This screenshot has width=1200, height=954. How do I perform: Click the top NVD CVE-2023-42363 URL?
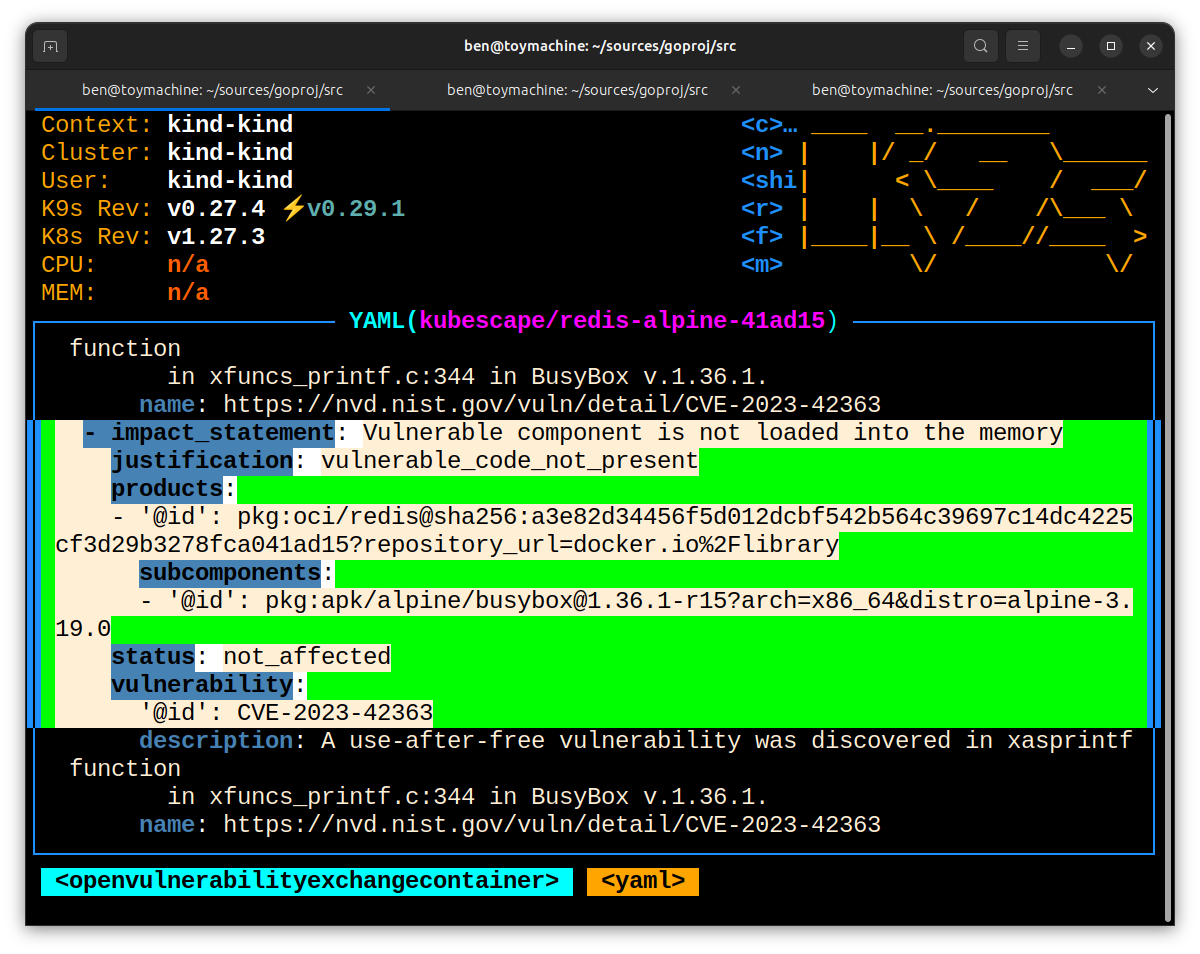pyautogui.click(x=551, y=405)
